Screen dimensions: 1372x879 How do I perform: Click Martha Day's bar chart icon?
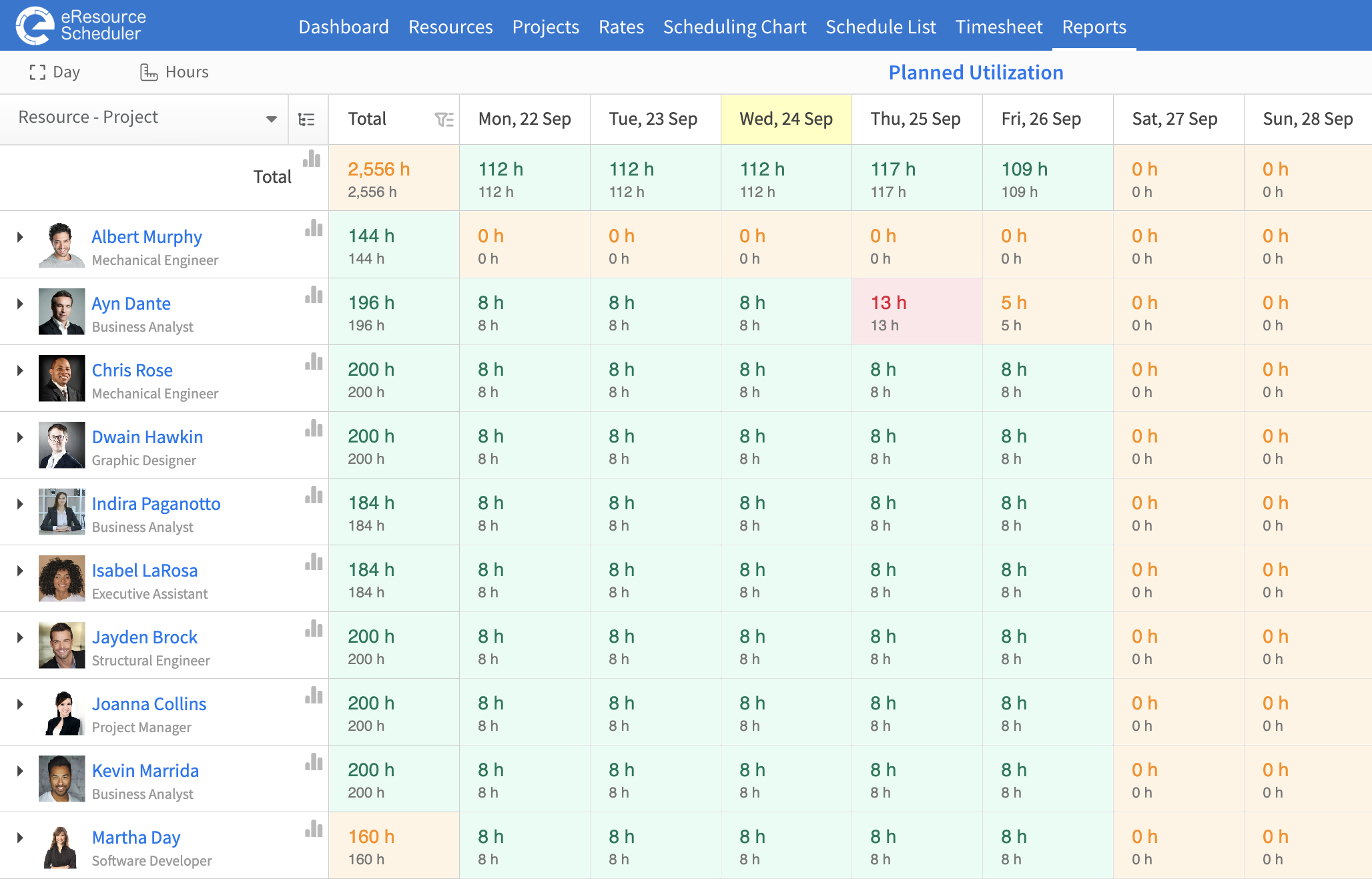314,829
